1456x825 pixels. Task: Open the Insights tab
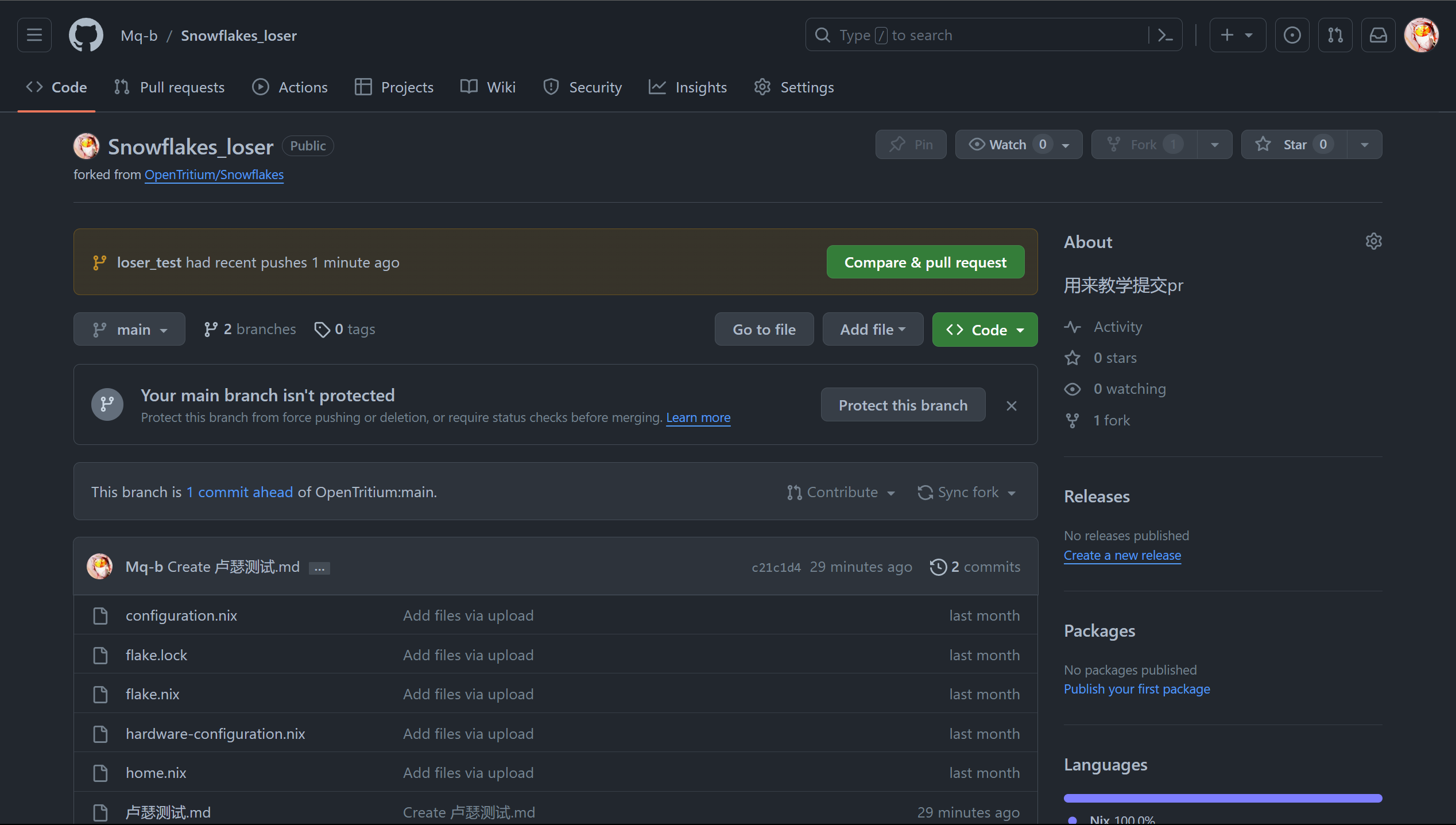pos(688,87)
